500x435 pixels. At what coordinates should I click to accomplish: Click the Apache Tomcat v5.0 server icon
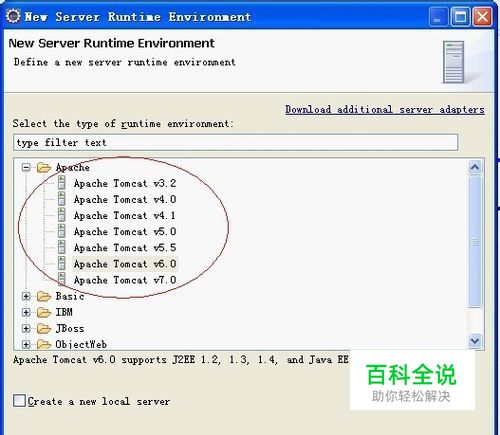[62, 231]
